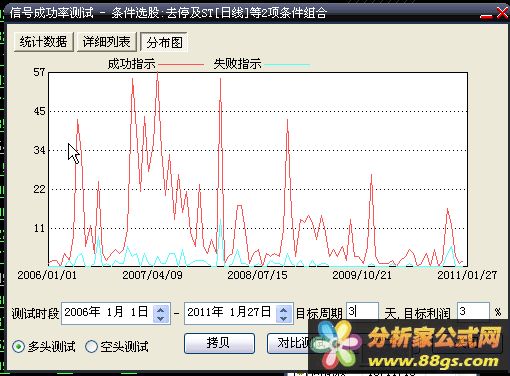Click the cyan 失败指示 legend line
The height and width of the screenshot is (376, 510).
coord(287,65)
